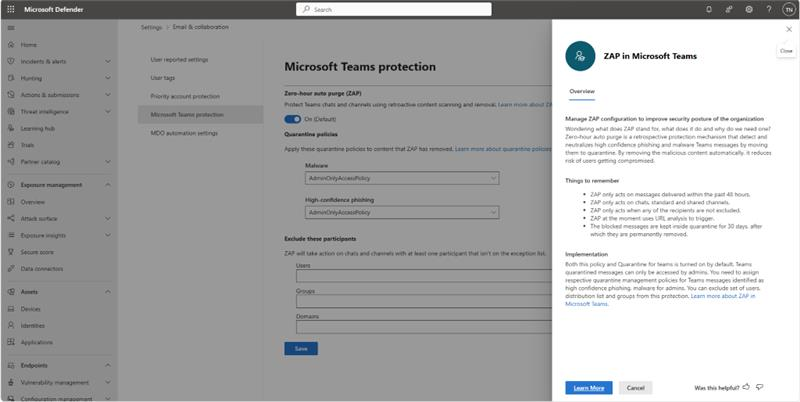Click the Threat intelligence icon
Viewport: 800px width, 402px height.
point(11,112)
